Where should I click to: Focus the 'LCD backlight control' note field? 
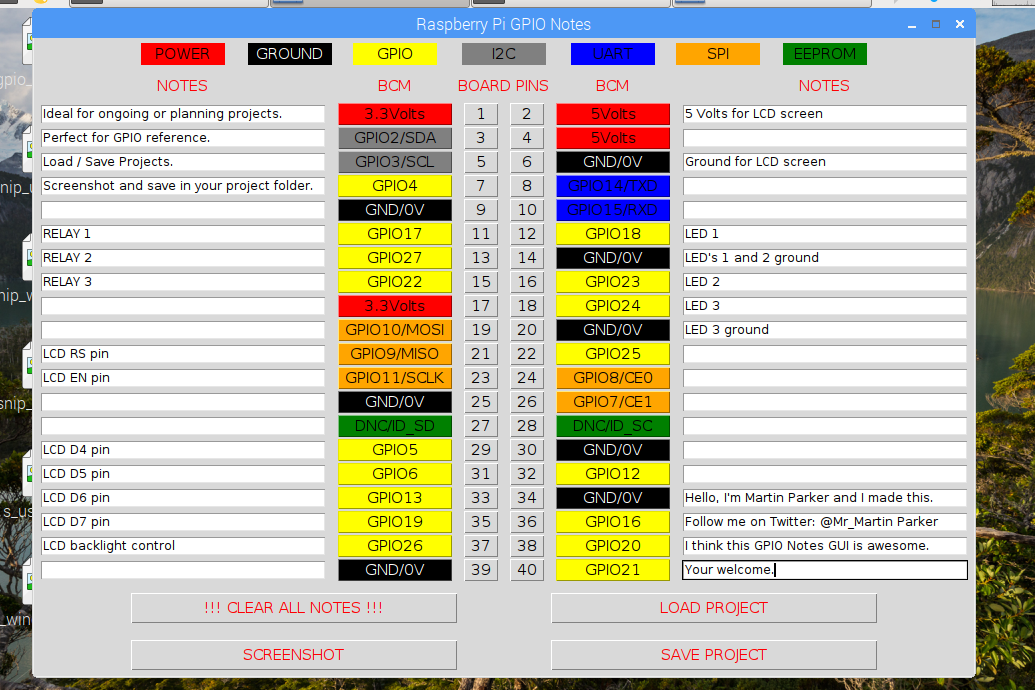(x=183, y=546)
